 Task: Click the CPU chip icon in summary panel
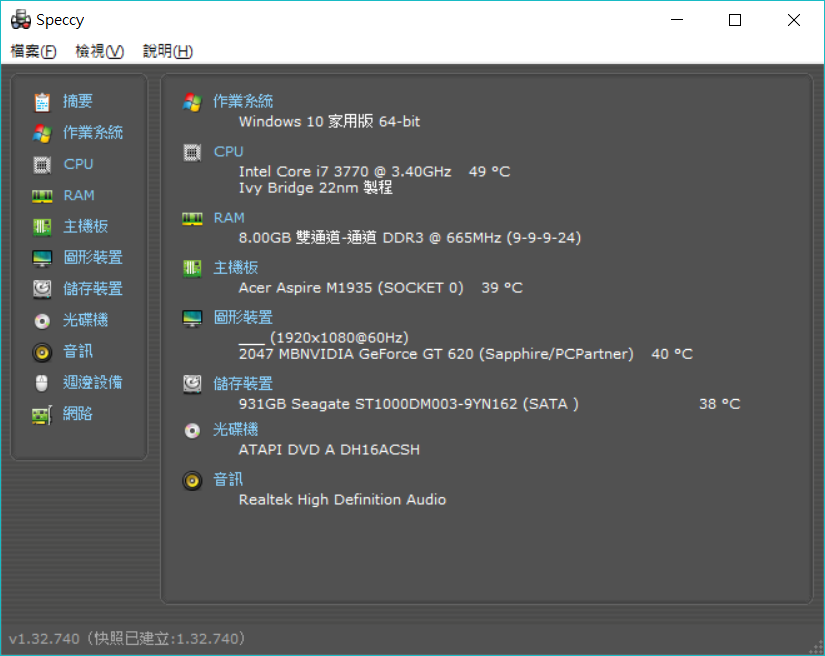(x=192, y=153)
